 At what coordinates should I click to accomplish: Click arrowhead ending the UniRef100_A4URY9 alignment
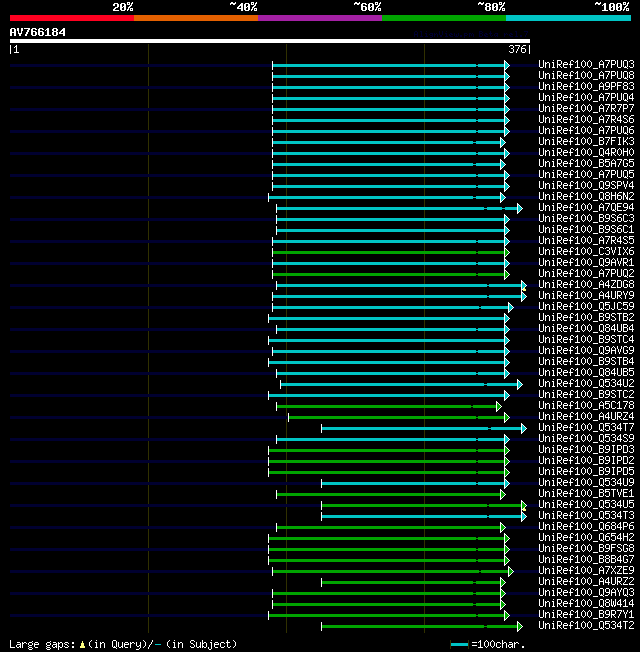point(524,296)
